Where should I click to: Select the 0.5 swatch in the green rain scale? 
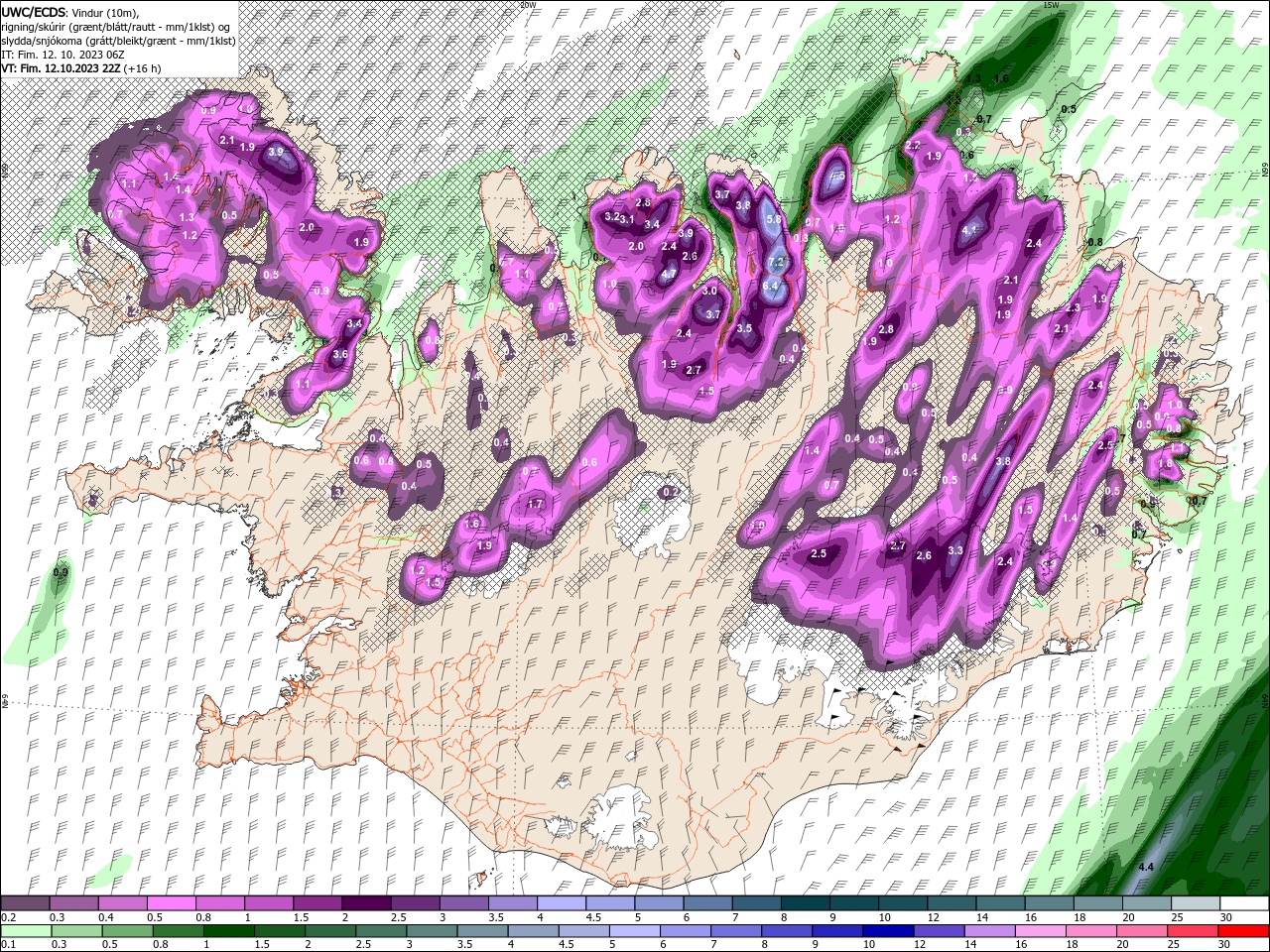[x=127, y=931]
